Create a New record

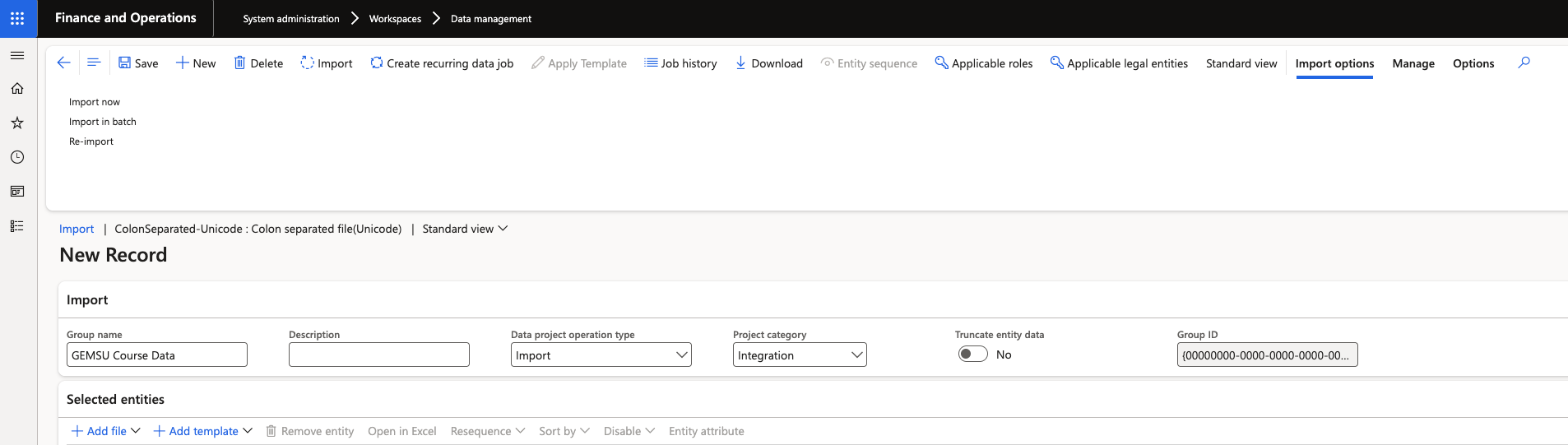(x=196, y=63)
